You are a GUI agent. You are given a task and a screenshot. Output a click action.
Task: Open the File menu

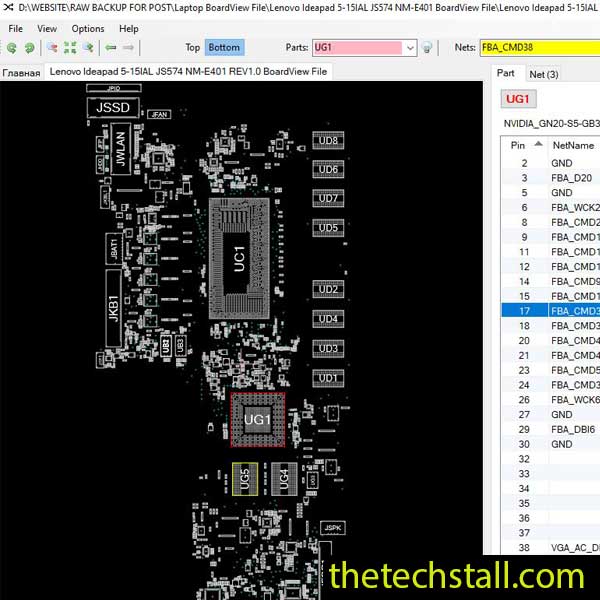click(x=15, y=29)
